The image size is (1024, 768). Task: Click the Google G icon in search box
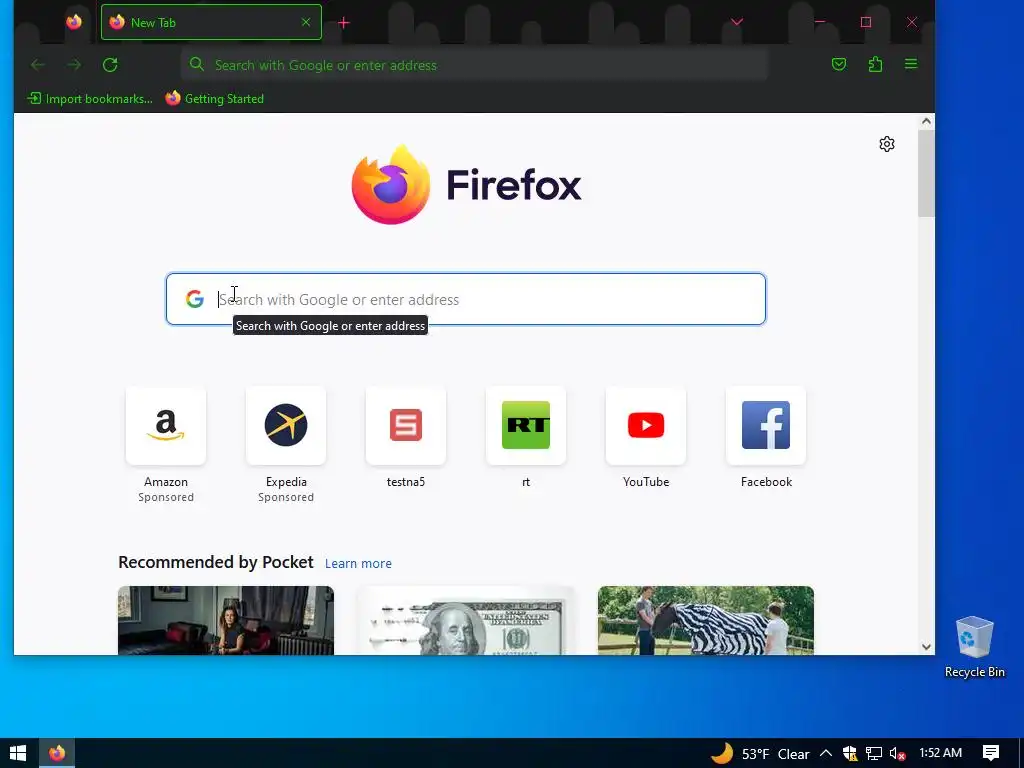(195, 299)
